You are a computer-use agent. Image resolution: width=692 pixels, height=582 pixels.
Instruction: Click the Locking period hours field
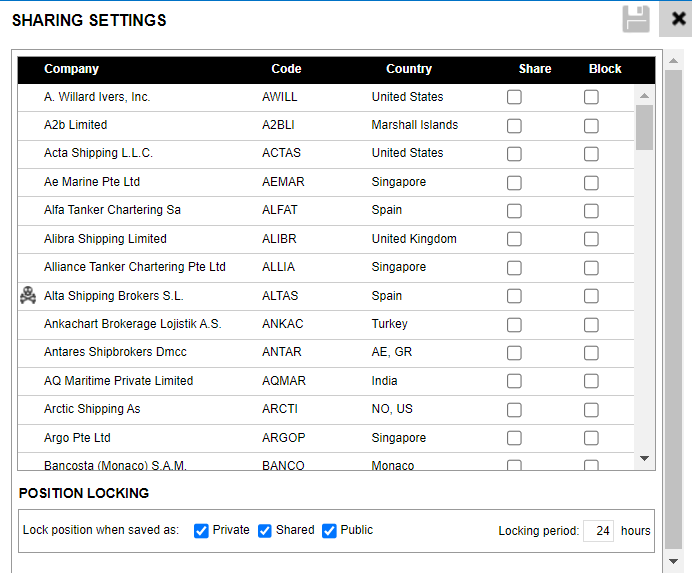click(x=598, y=531)
